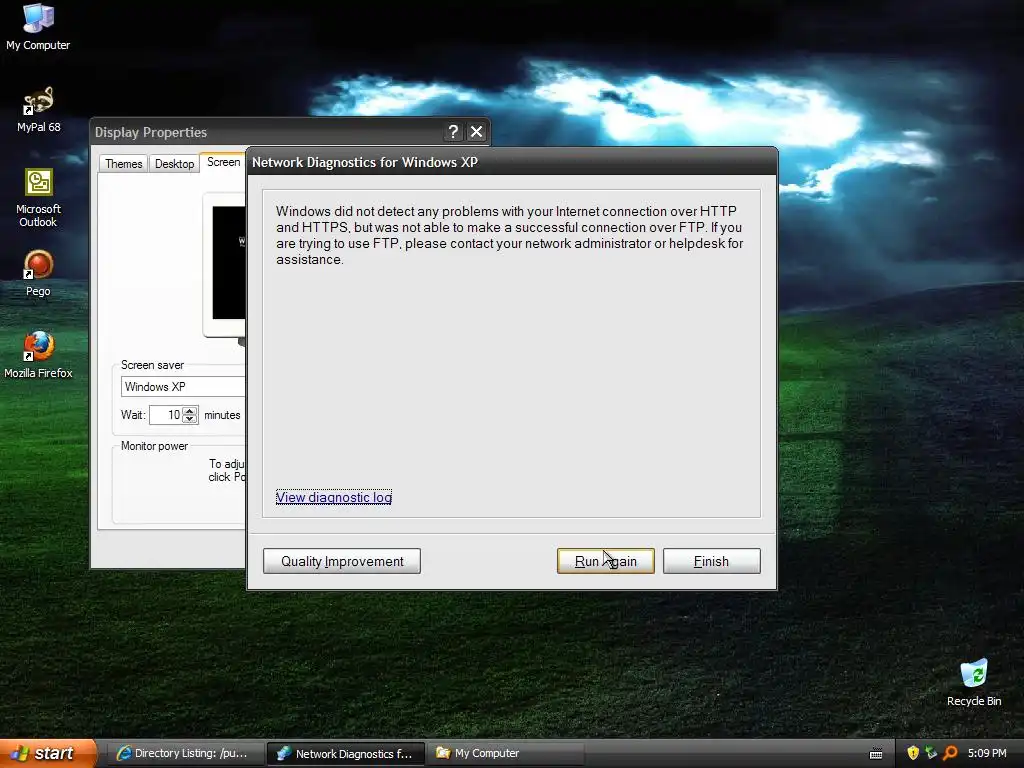The height and width of the screenshot is (768, 1024).
Task: Open the yellow security shield tray icon
Action: 912,753
